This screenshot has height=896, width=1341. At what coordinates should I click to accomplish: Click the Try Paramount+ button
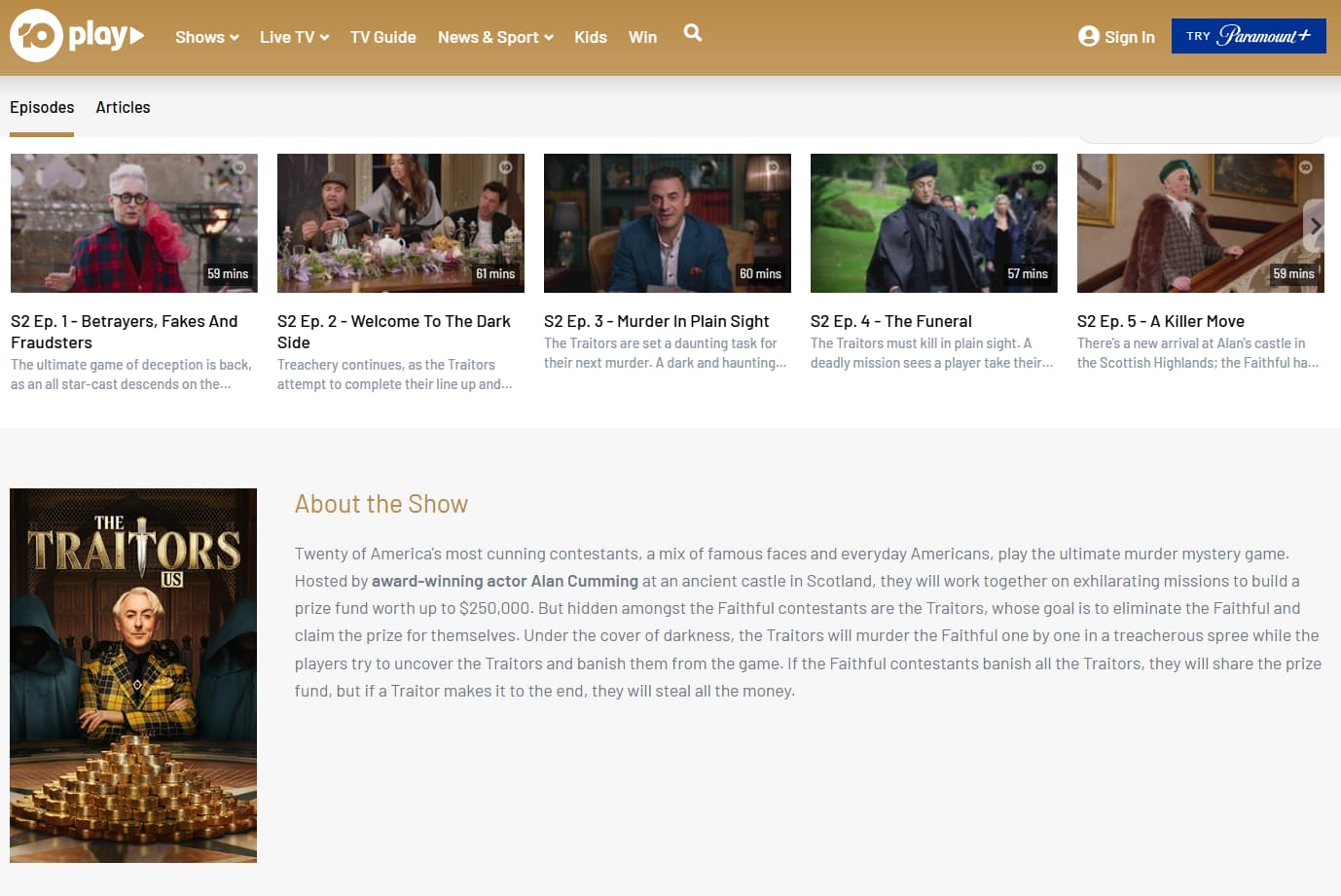click(1249, 36)
